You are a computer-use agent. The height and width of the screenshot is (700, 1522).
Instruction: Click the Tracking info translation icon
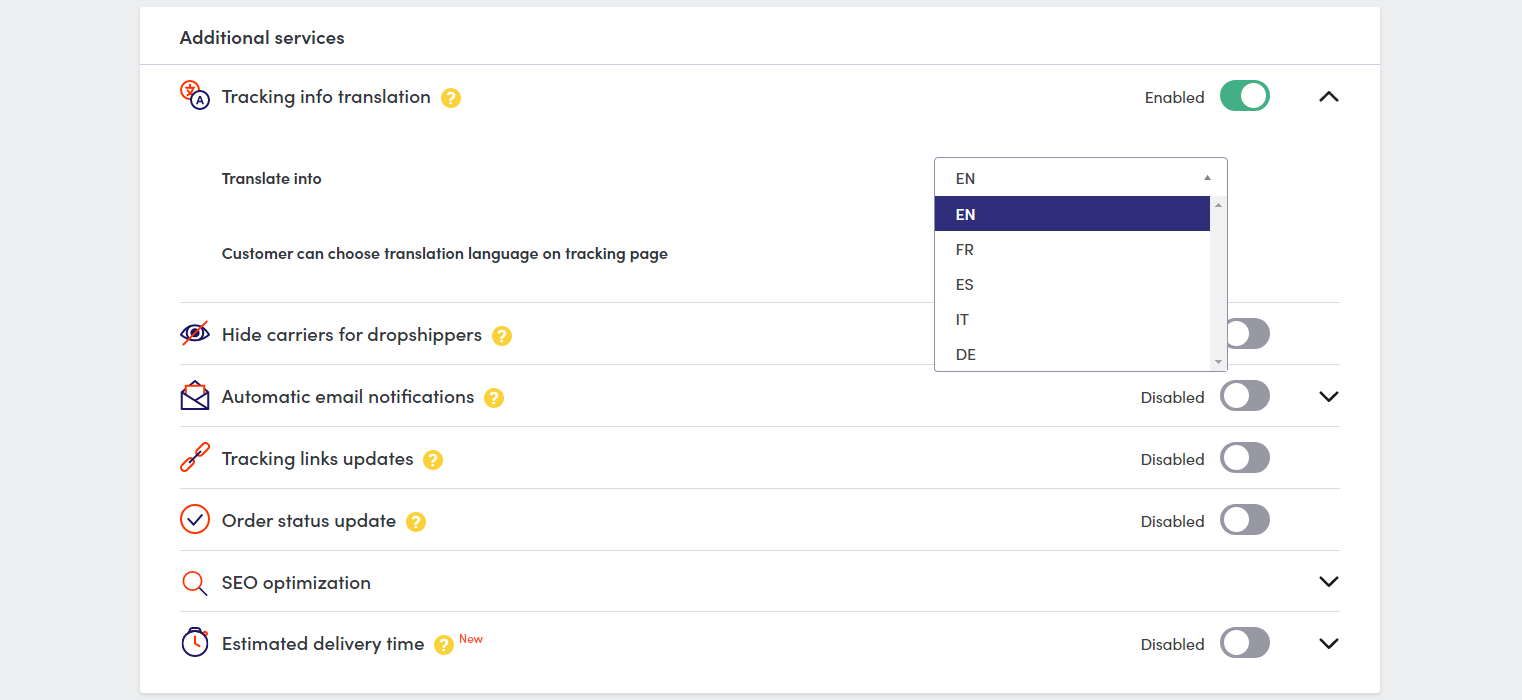pyautogui.click(x=195, y=95)
